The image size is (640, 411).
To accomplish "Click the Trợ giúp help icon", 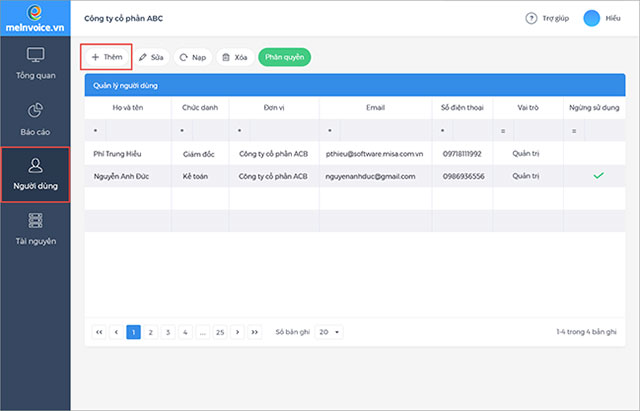I will 531,18.
